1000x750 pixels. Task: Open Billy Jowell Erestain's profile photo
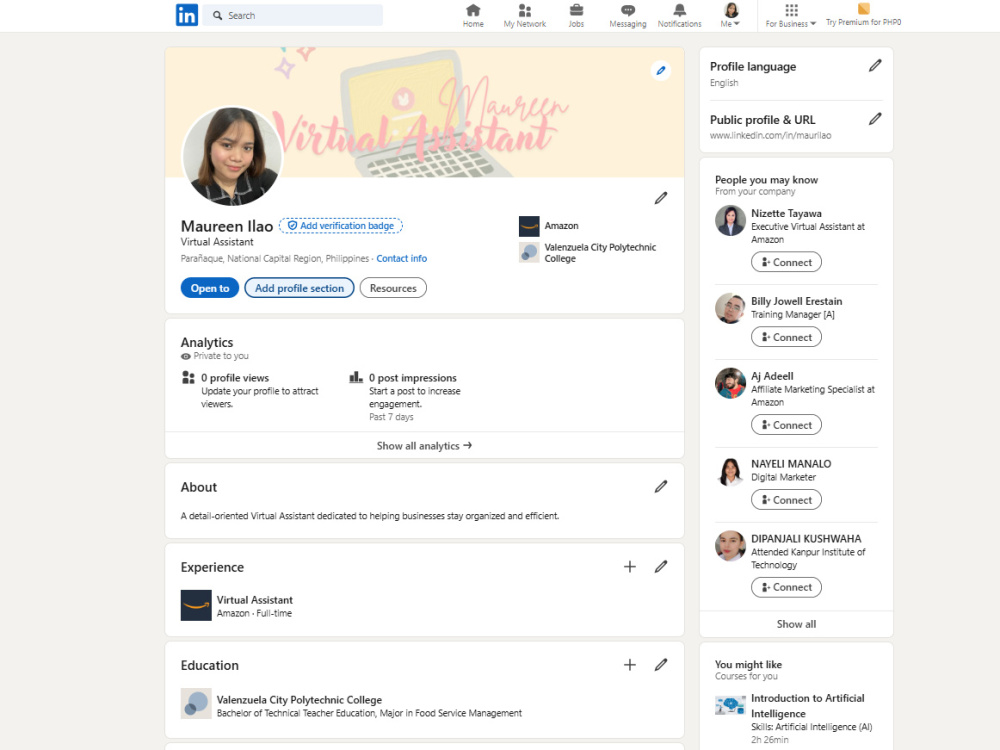(730, 308)
